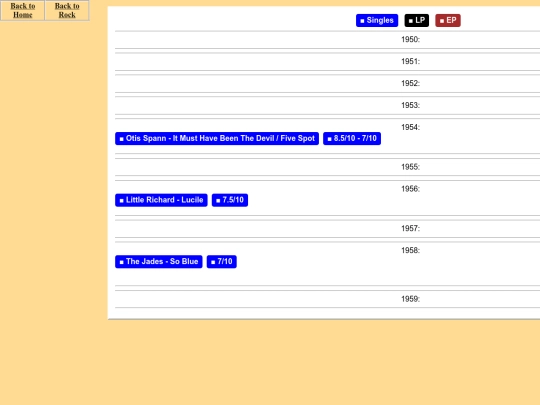
Task: Click the 1952: year label
Action: pos(411,84)
